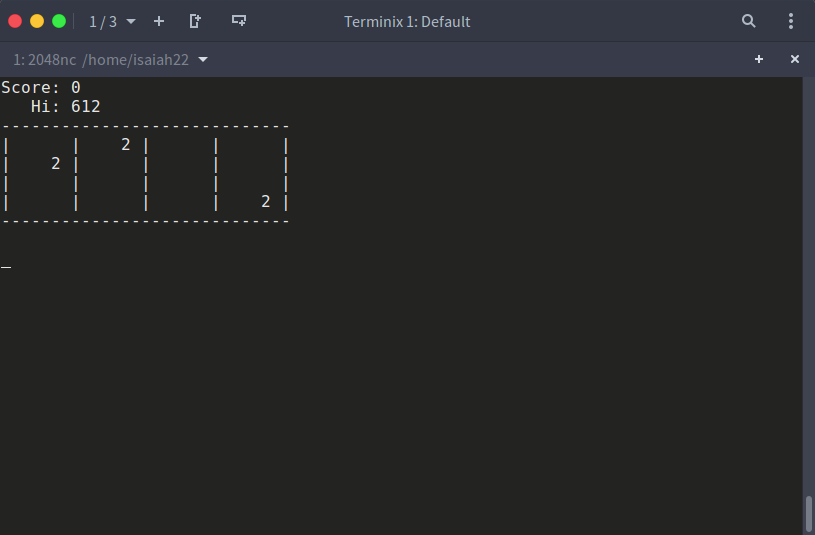Click the terminal cursor below the board
The image size is (815, 535).
click(6, 267)
